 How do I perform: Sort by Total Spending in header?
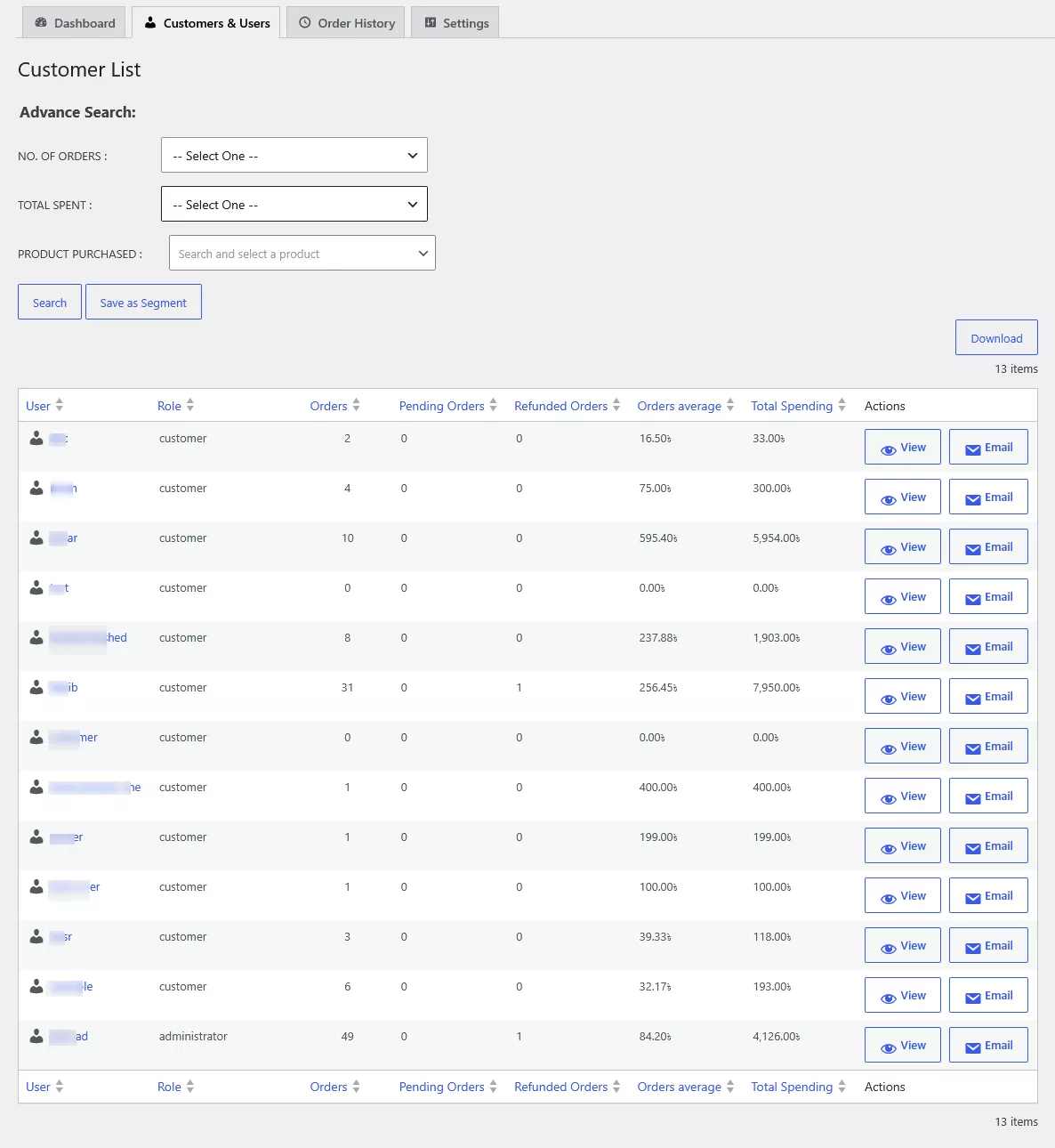pos(798,405)
